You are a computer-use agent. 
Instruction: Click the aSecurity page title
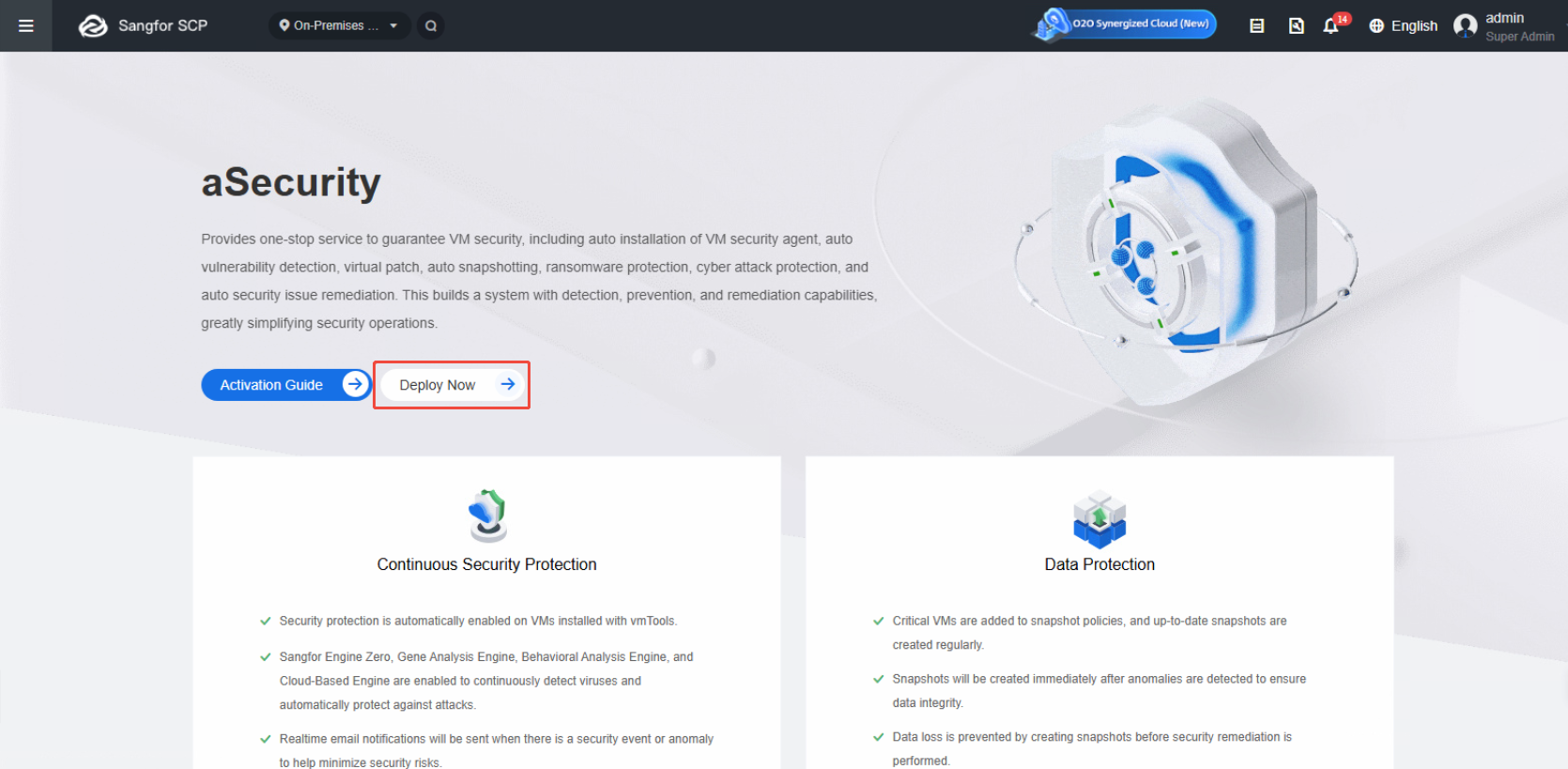point(291,182)
